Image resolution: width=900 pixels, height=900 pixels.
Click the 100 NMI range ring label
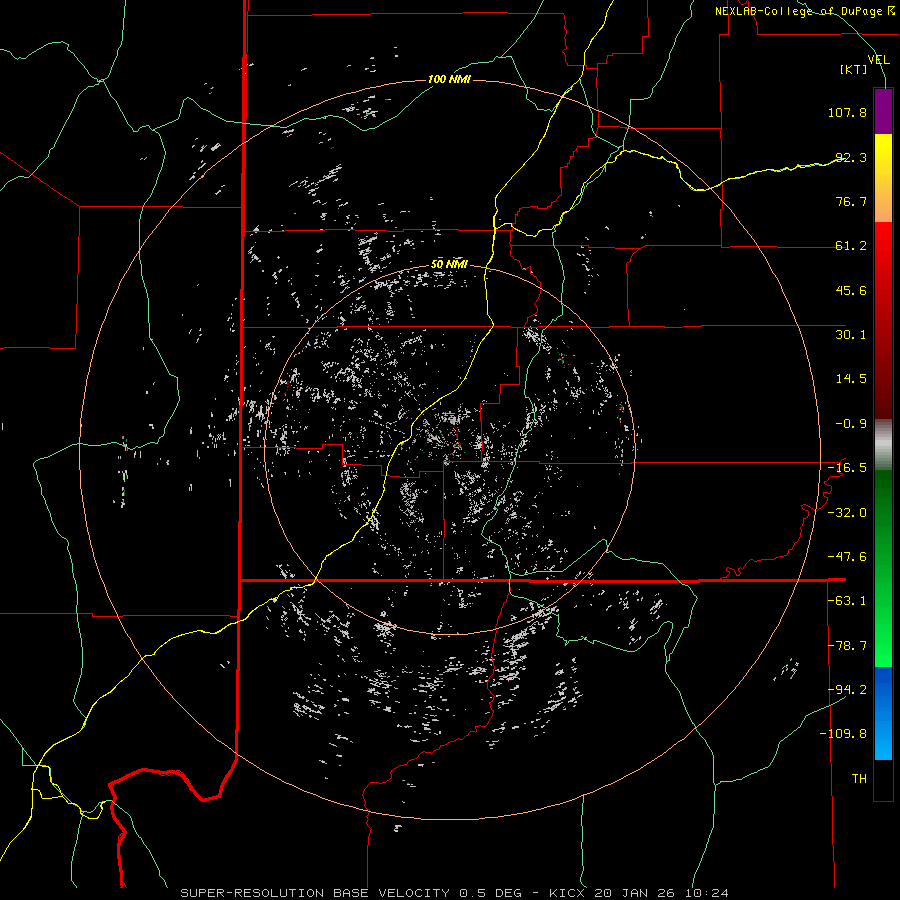(448, 79)
